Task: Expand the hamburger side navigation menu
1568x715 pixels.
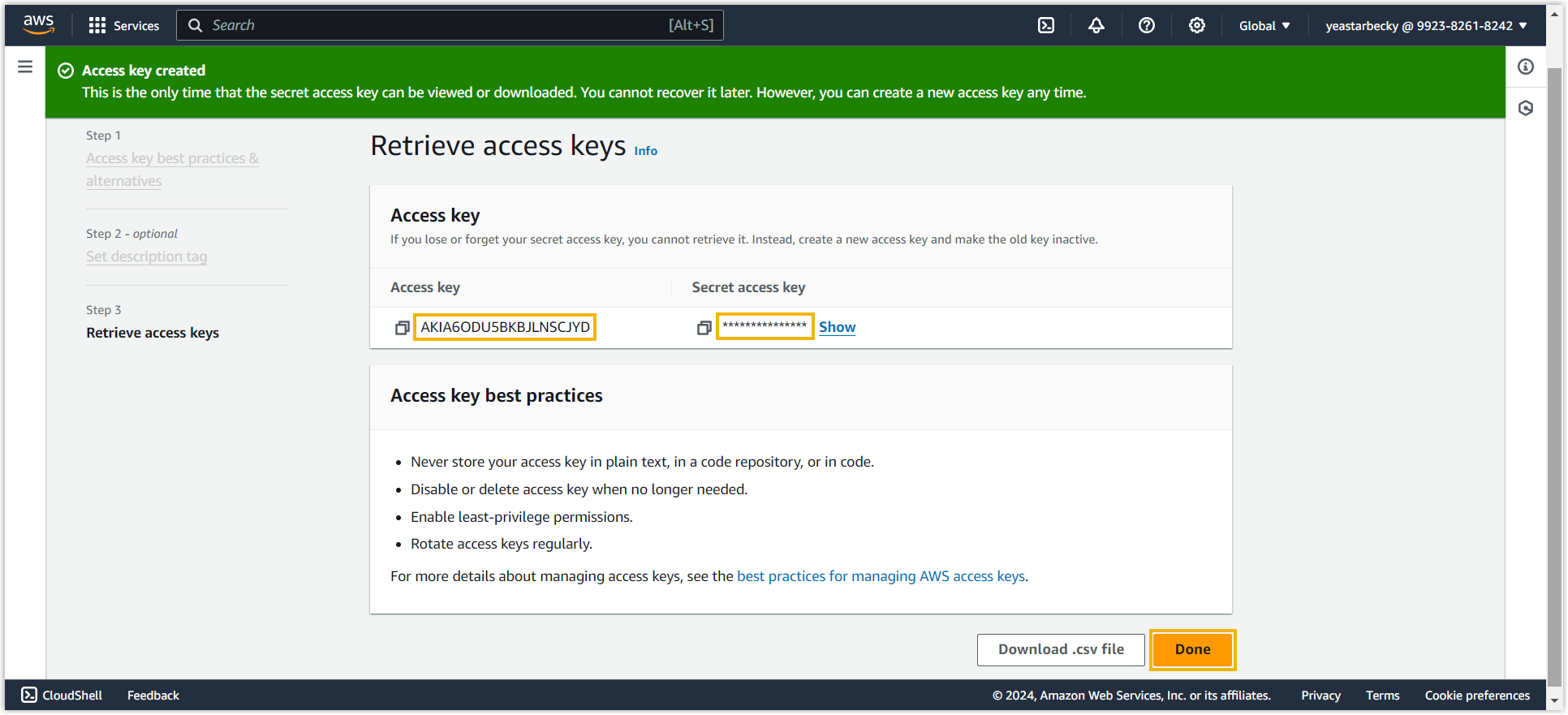Action: pyautogui.click(x=25, y=67)
